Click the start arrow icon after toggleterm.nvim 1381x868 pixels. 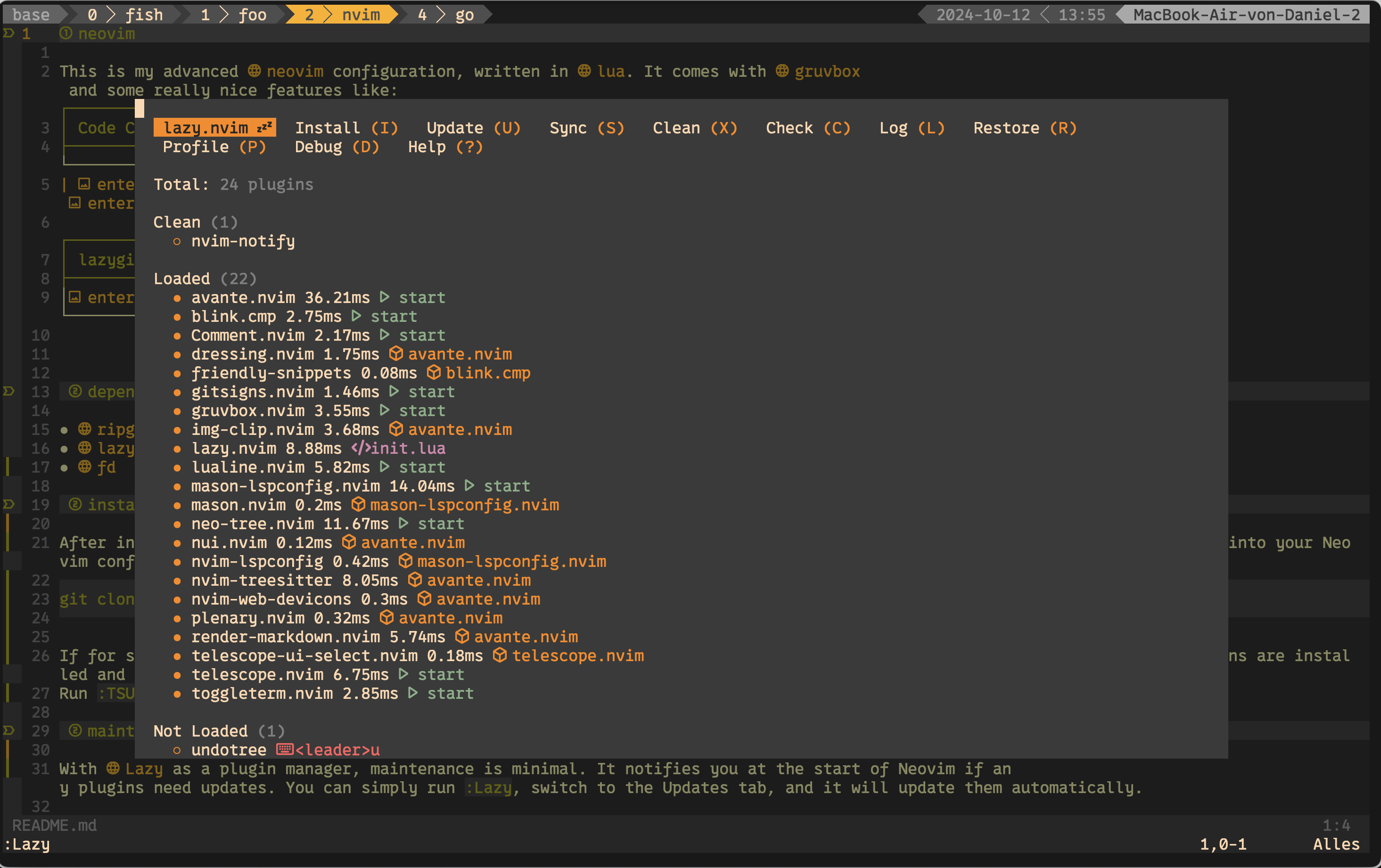point(413,693)
